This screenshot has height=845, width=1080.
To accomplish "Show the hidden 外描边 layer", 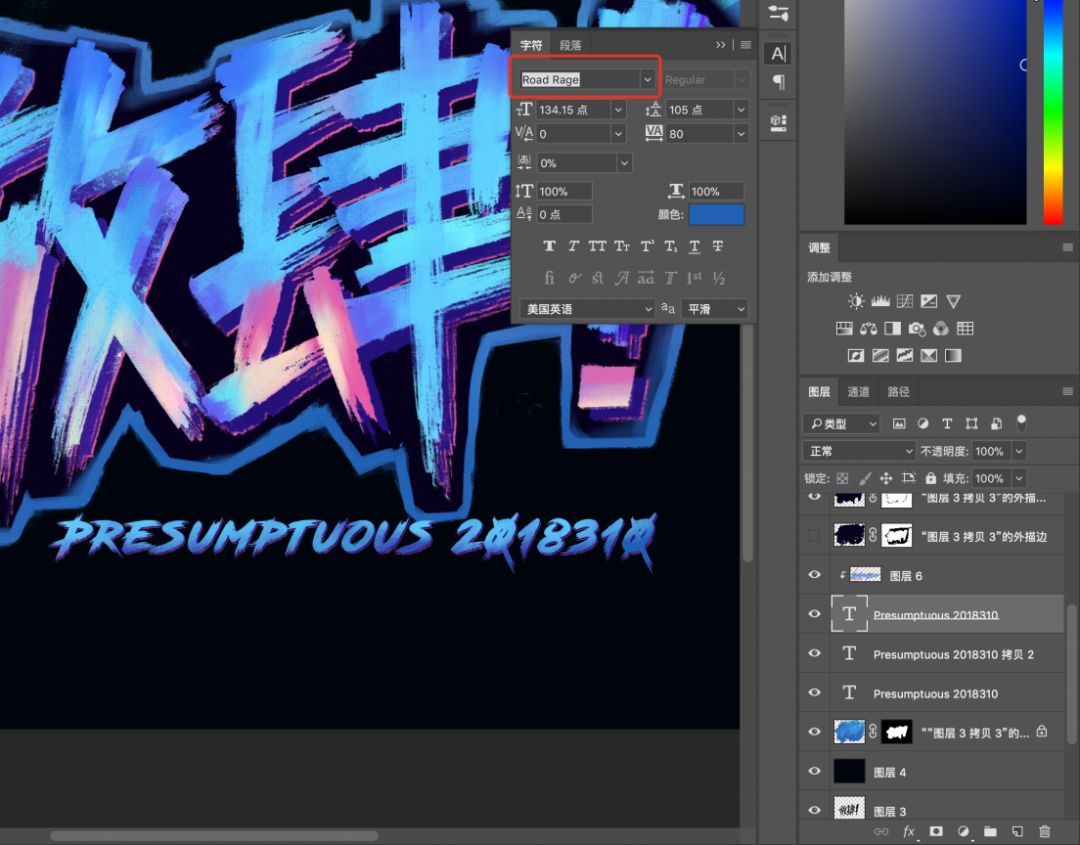I will (x=814, y=535).
